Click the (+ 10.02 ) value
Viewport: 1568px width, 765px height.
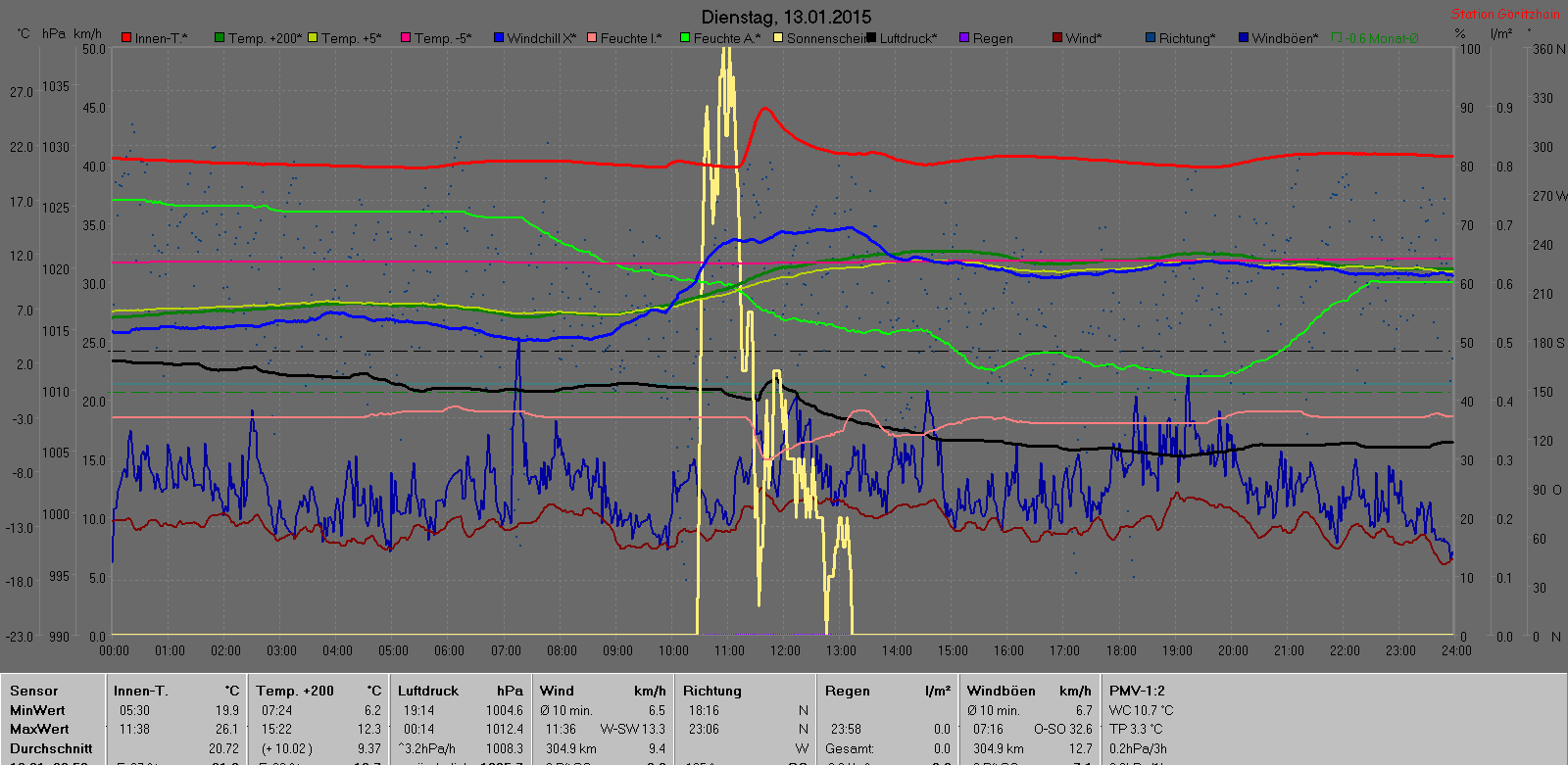point(286,748)
